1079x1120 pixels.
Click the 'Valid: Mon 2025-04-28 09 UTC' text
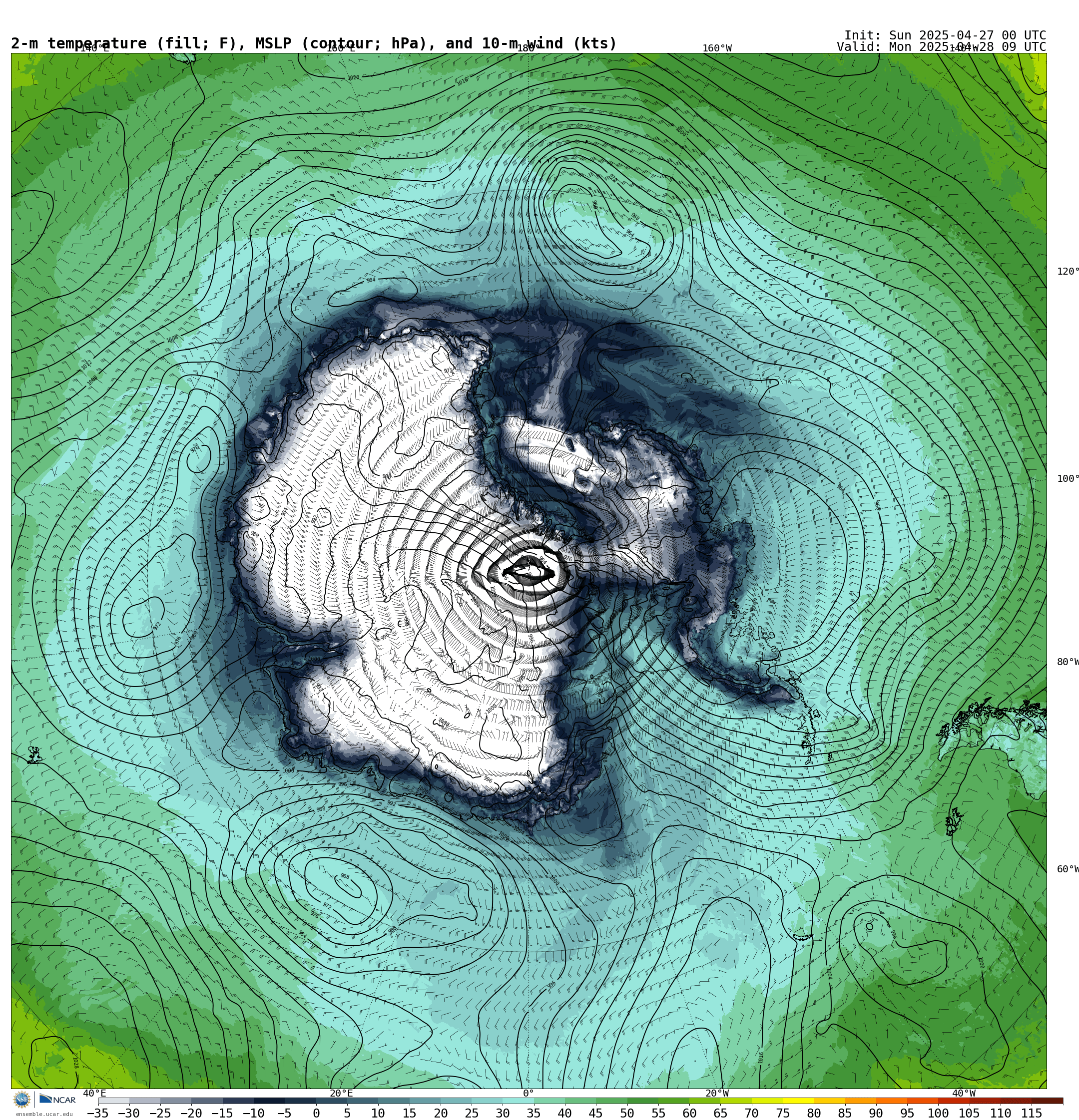[941, 47]
